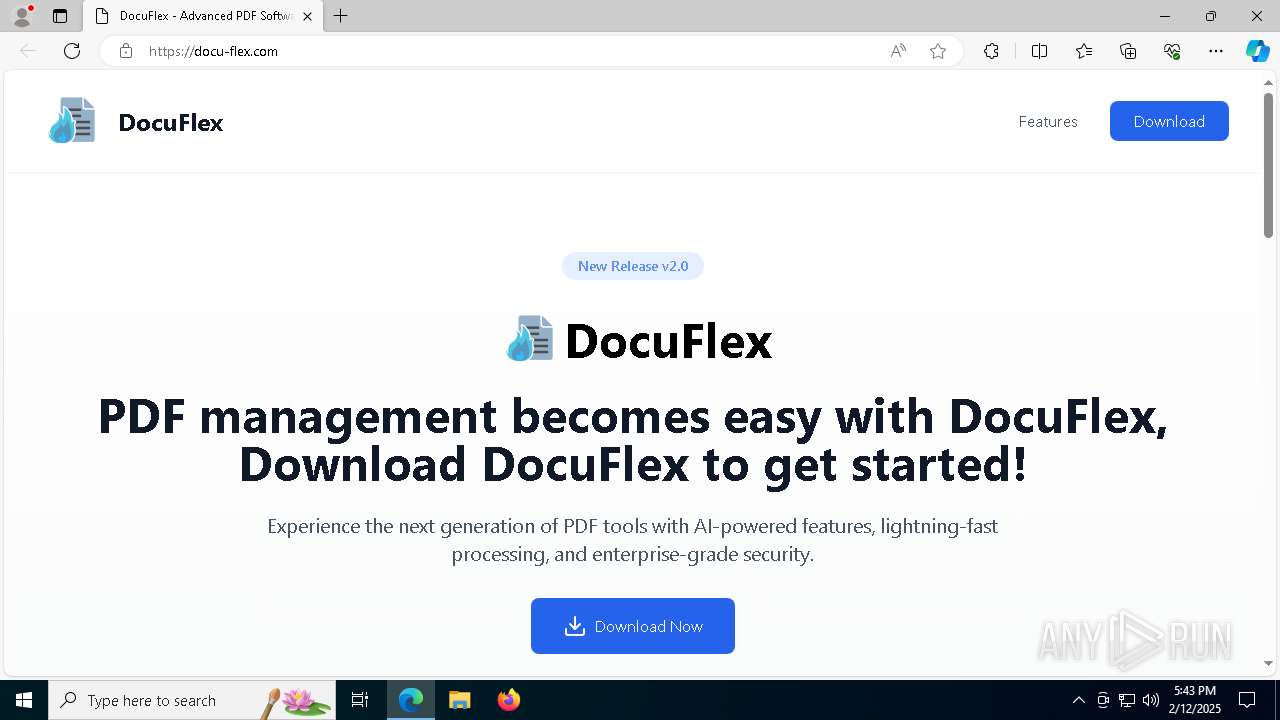Click the Download Now button
The height and width of the screenshot is (720, 1280).
pyautogui.click(x=633, y=626)
